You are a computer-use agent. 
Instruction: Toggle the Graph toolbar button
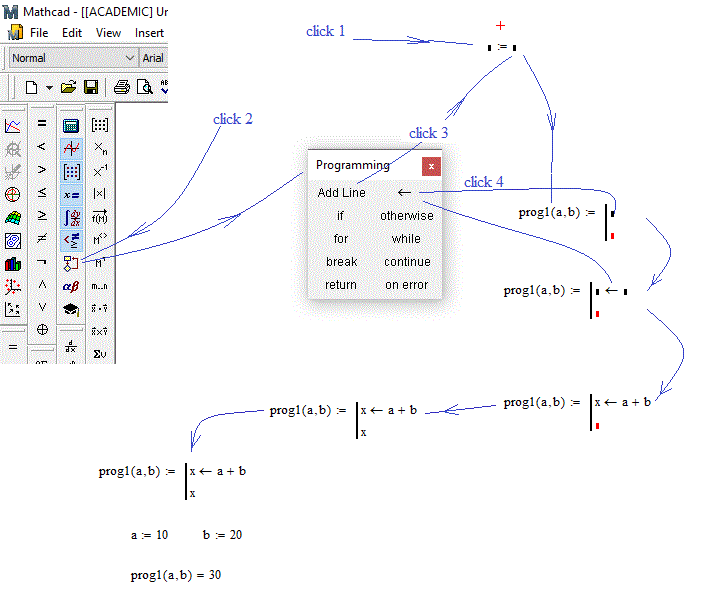[71, 149]
